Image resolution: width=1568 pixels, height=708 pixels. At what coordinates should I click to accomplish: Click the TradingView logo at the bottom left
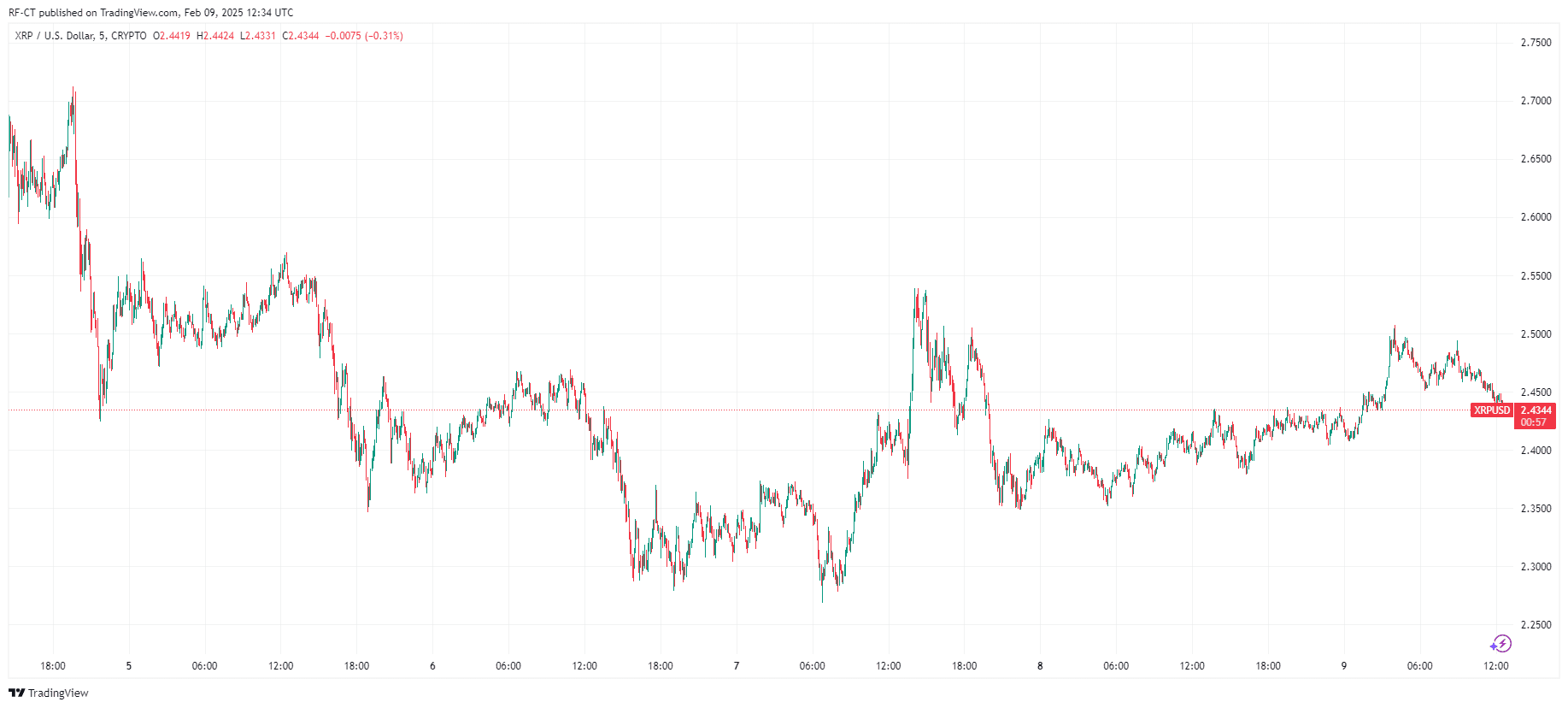coord(49,693)
